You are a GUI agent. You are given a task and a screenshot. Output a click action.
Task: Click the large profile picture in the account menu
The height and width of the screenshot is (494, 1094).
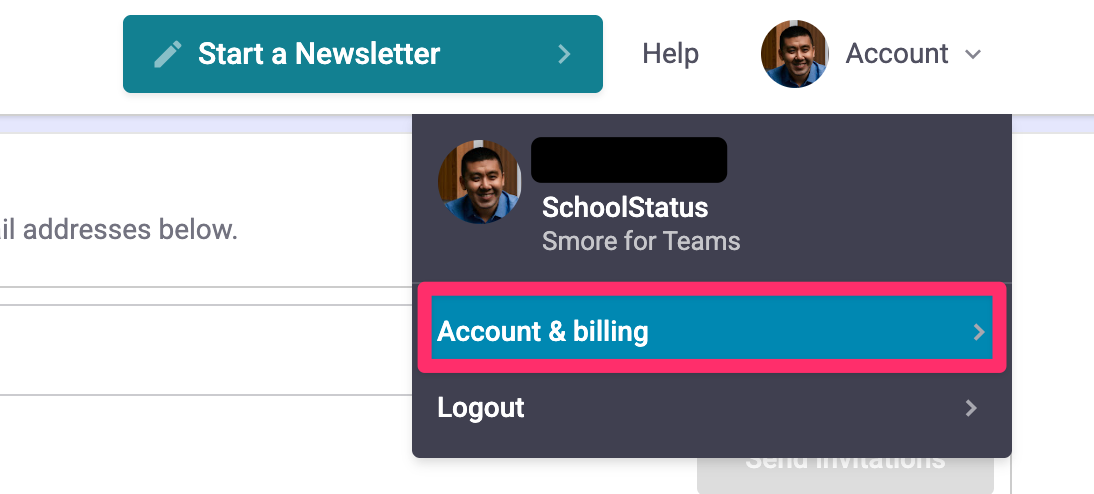[x=479, y=182]
